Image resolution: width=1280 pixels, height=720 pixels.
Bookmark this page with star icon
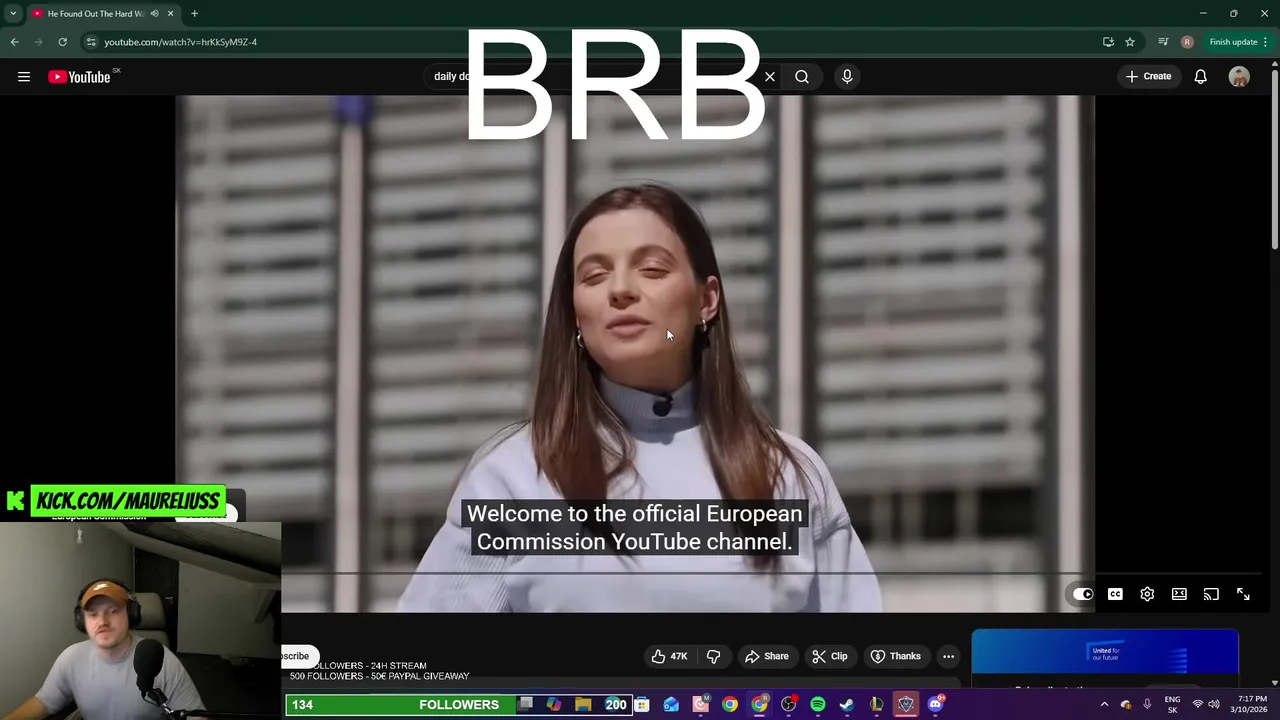click(1130, 42)
